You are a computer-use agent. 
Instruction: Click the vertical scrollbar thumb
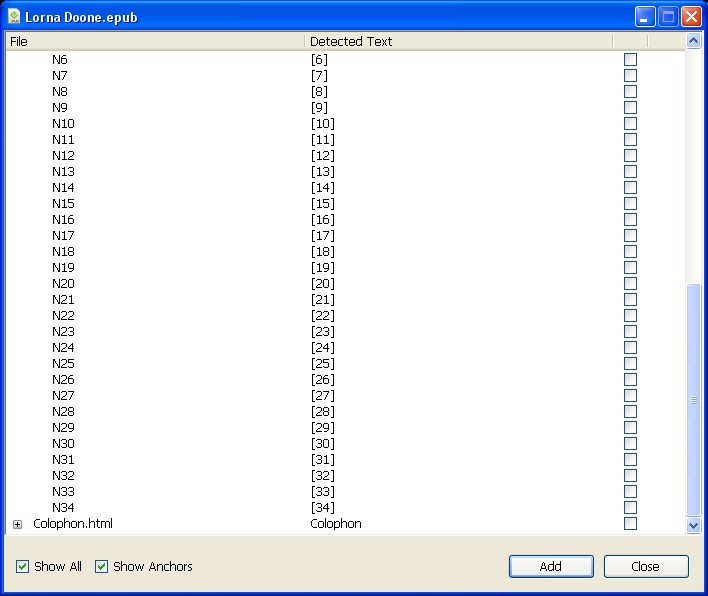pos(693,400)
